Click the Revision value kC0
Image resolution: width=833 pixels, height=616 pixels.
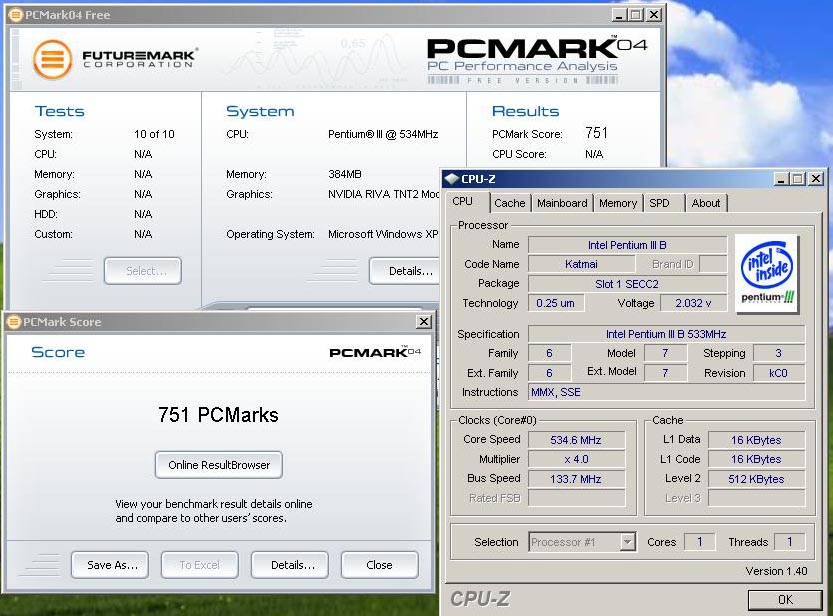pos(778,373)
